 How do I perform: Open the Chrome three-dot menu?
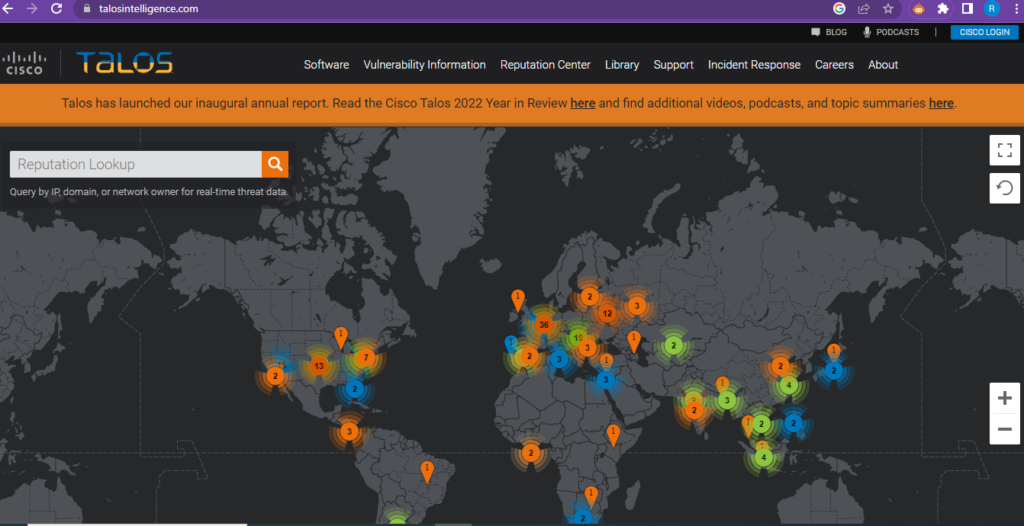pyautogui.click(x=1016, y=8)
